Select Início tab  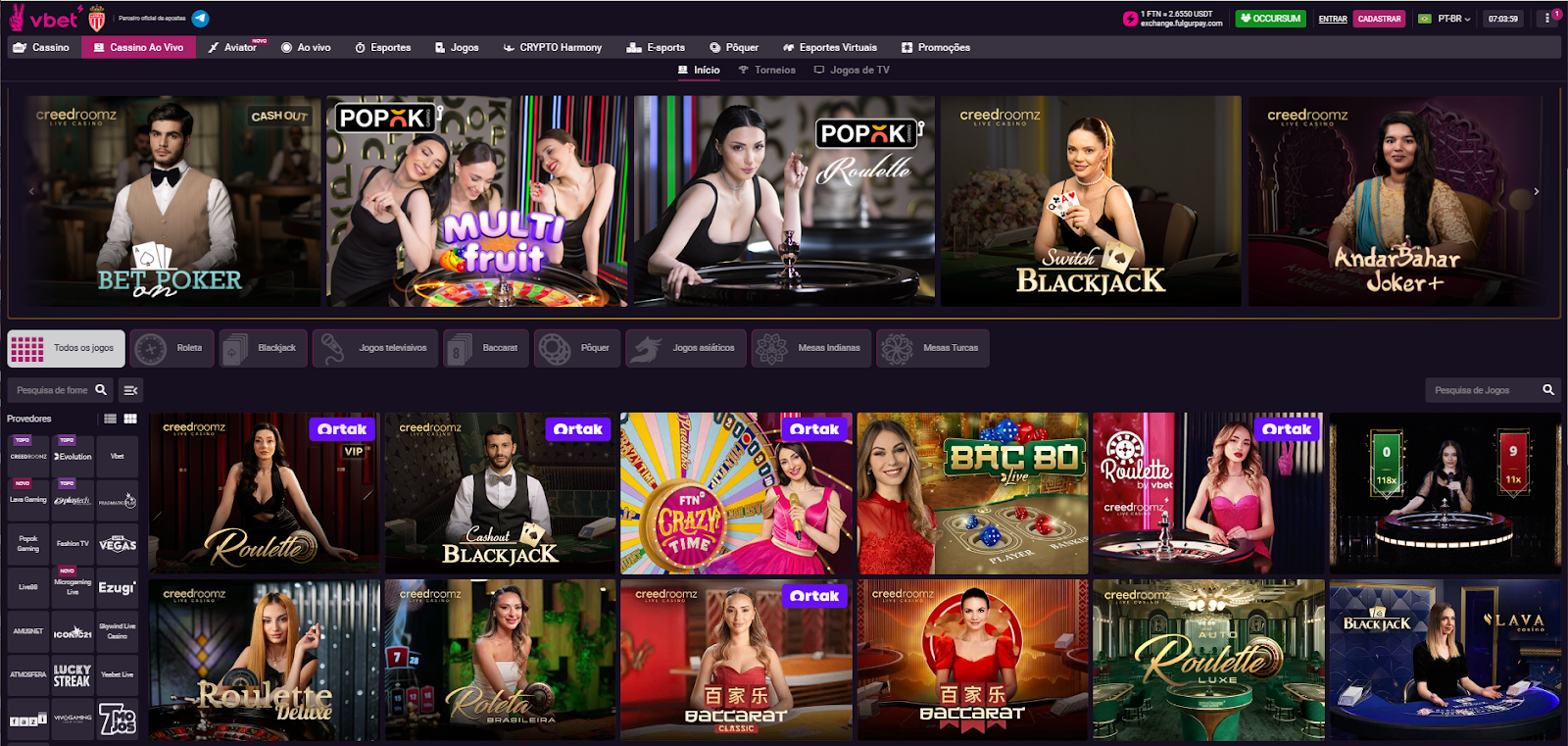tap(699, 70)
